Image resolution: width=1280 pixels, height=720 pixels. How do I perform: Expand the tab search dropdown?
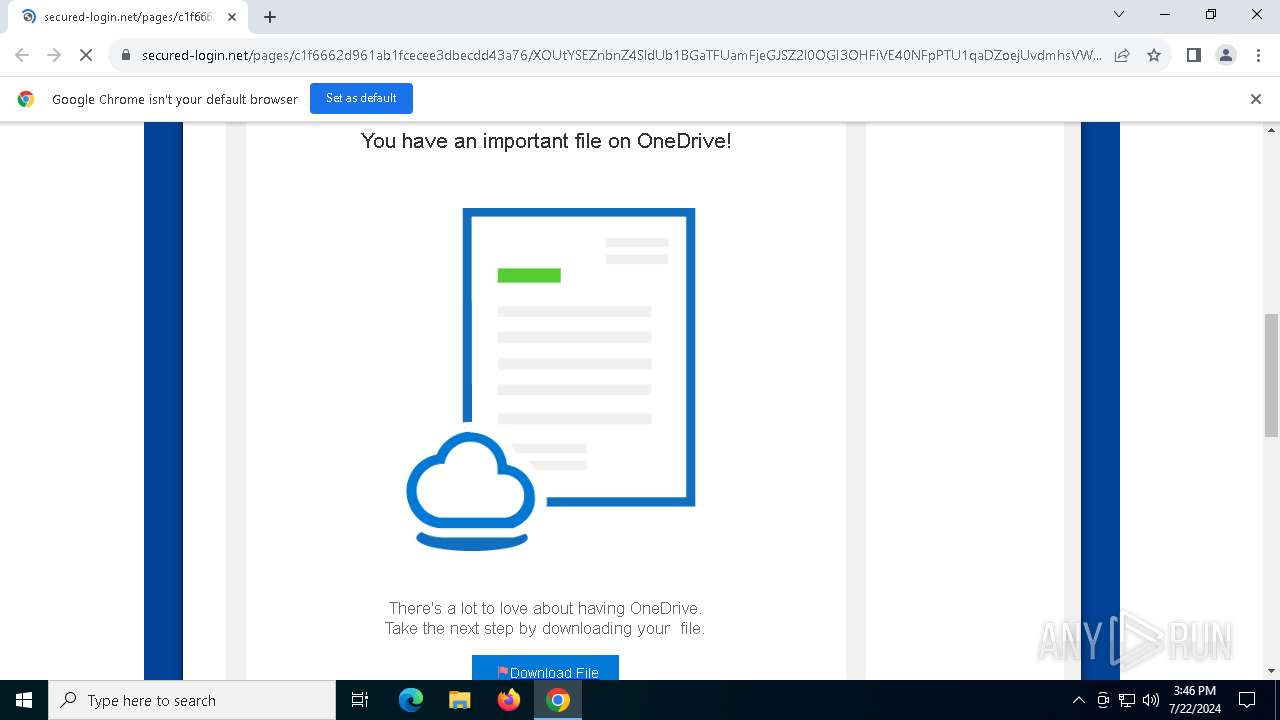click(x=1119, y=14)
